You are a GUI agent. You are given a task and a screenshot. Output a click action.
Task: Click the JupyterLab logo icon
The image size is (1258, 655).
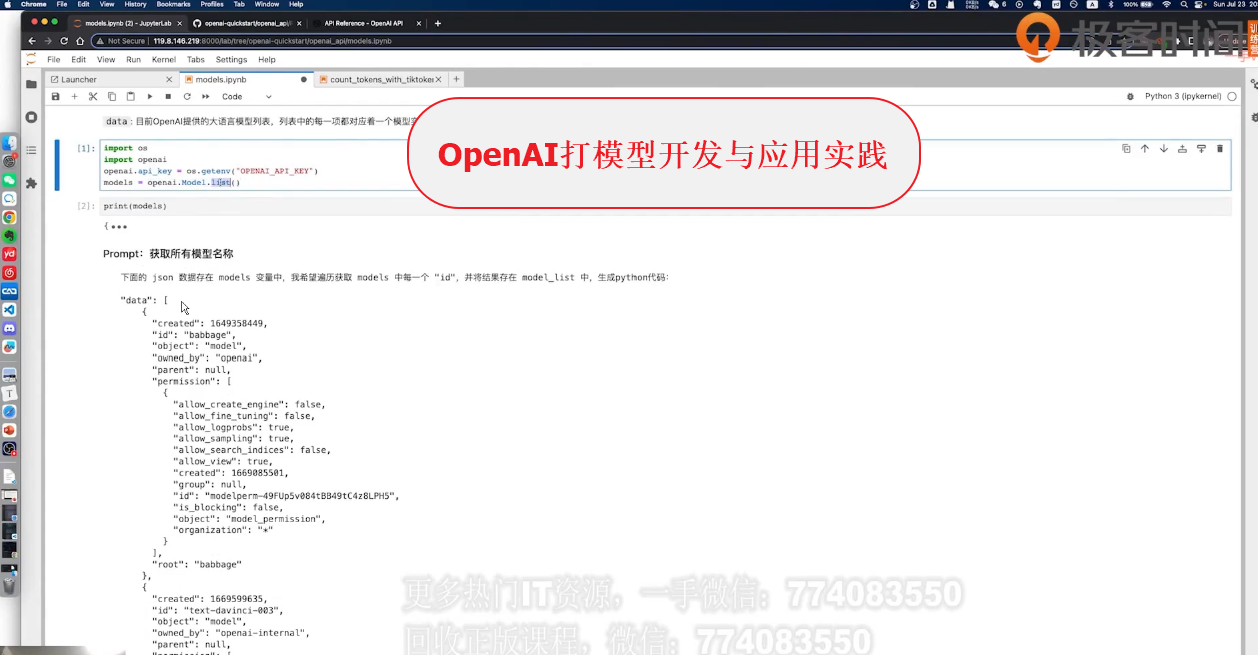click(x=31, y=59)
